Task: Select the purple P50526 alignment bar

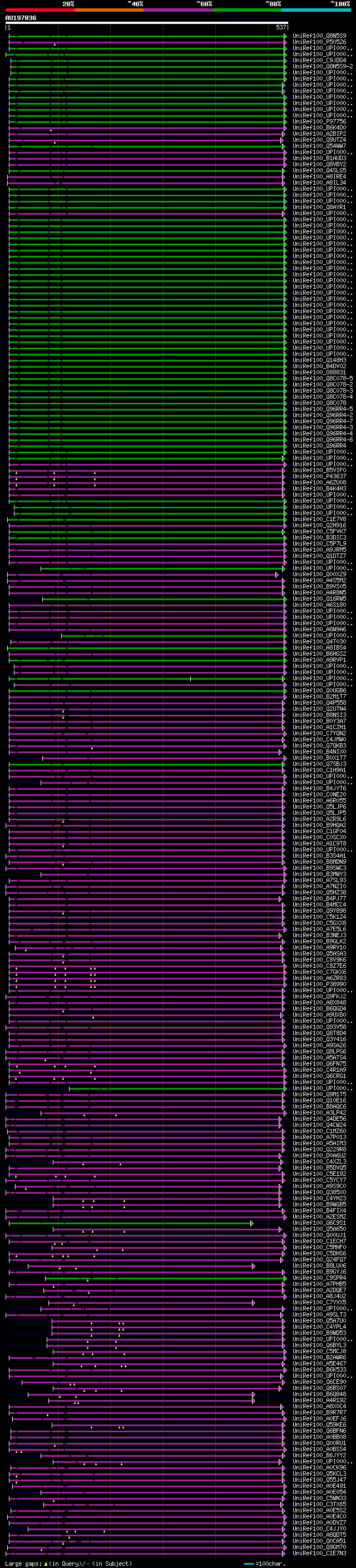Action: click(x=147, y=42)
